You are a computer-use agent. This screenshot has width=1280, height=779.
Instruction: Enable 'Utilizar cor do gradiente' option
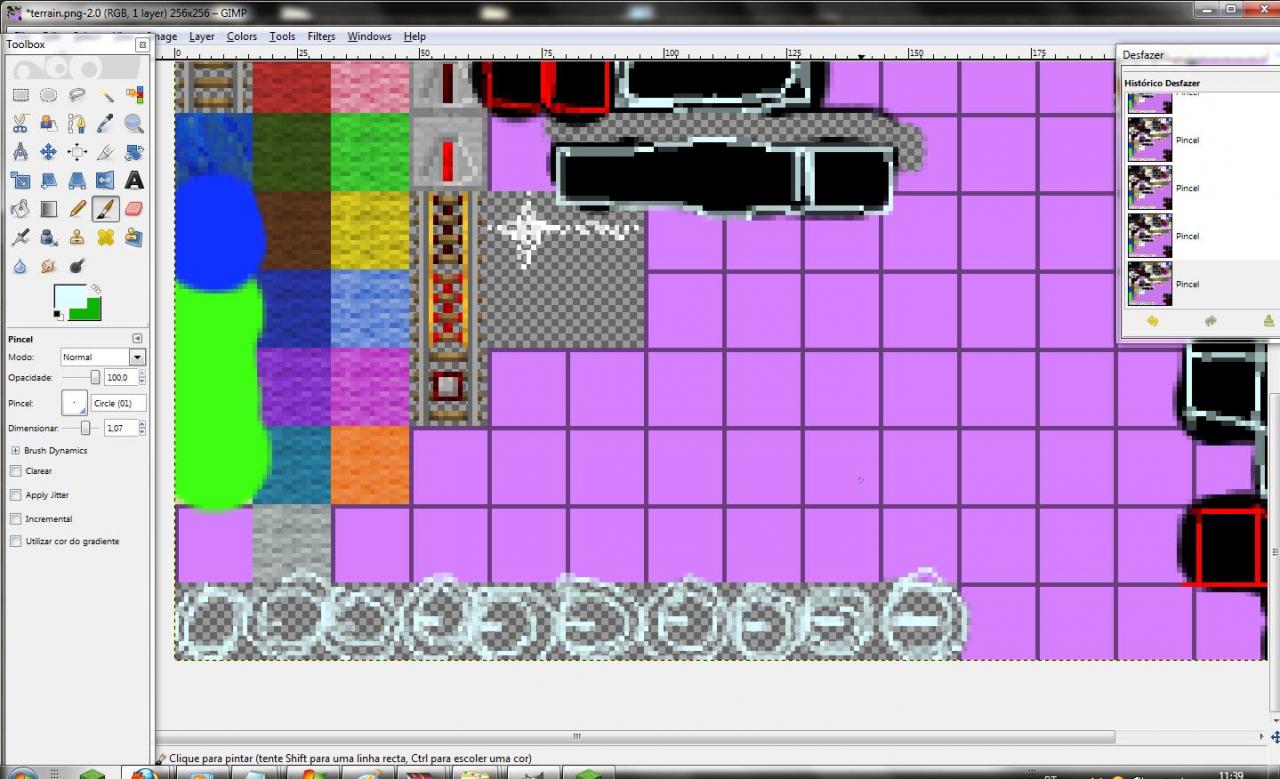[15, 541]
